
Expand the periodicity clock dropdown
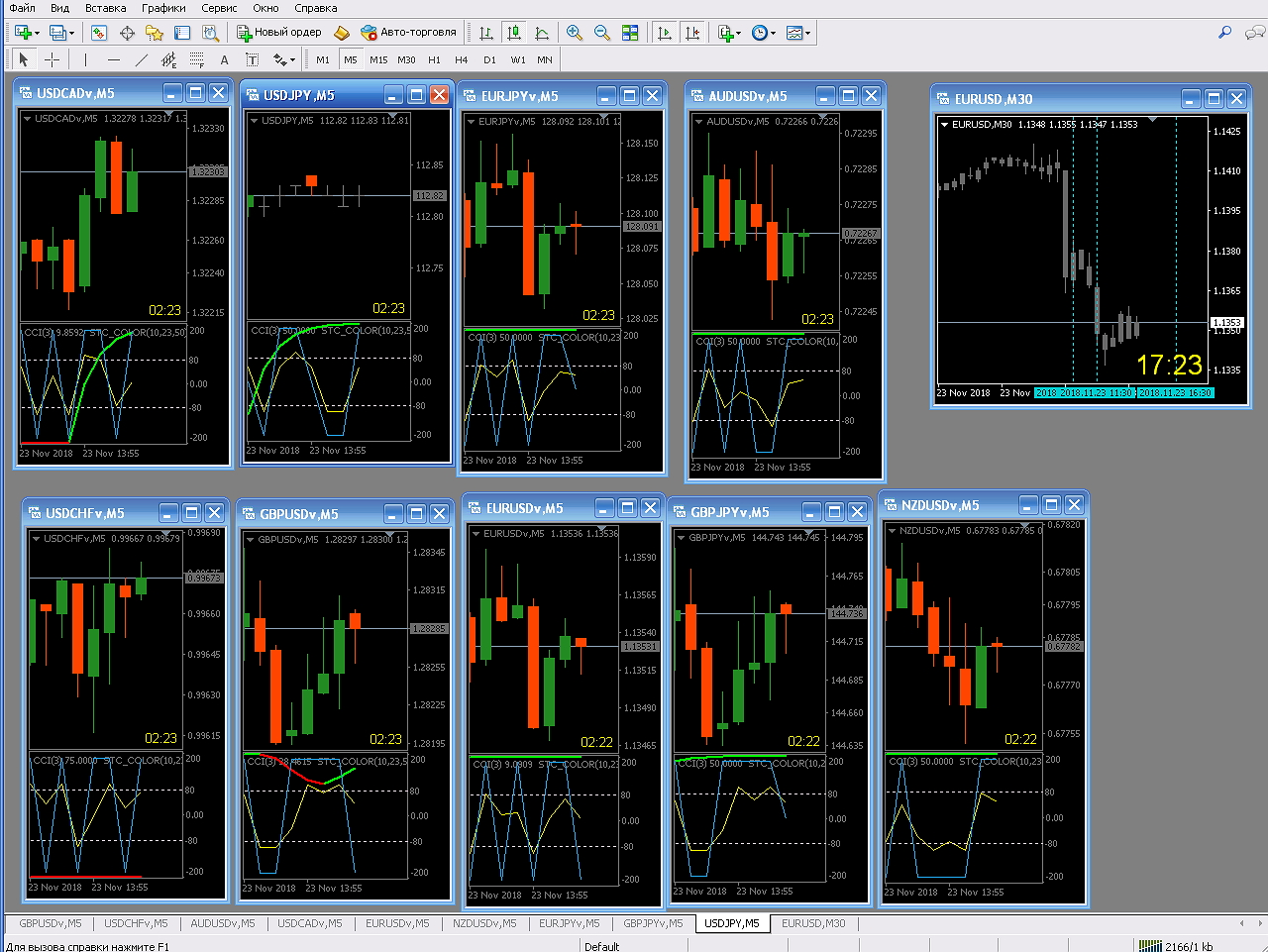coord(773,34)
